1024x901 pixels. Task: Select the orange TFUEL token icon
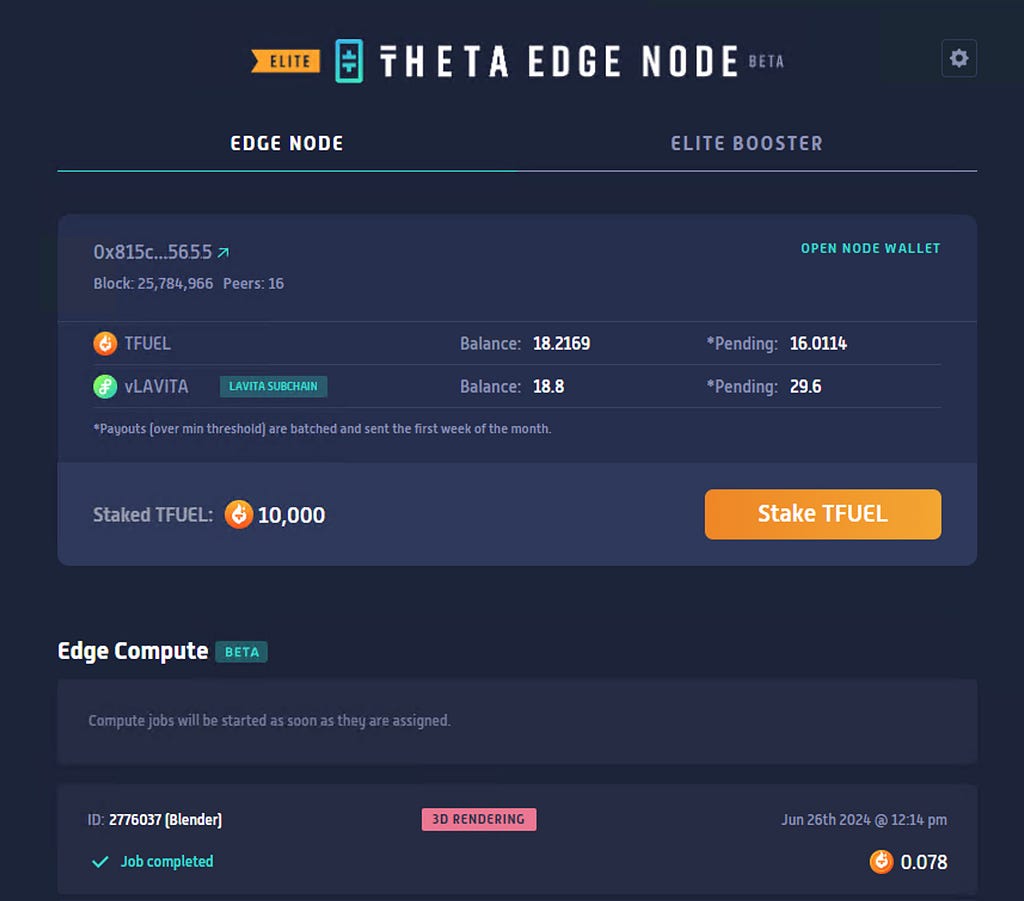[106, 343]
